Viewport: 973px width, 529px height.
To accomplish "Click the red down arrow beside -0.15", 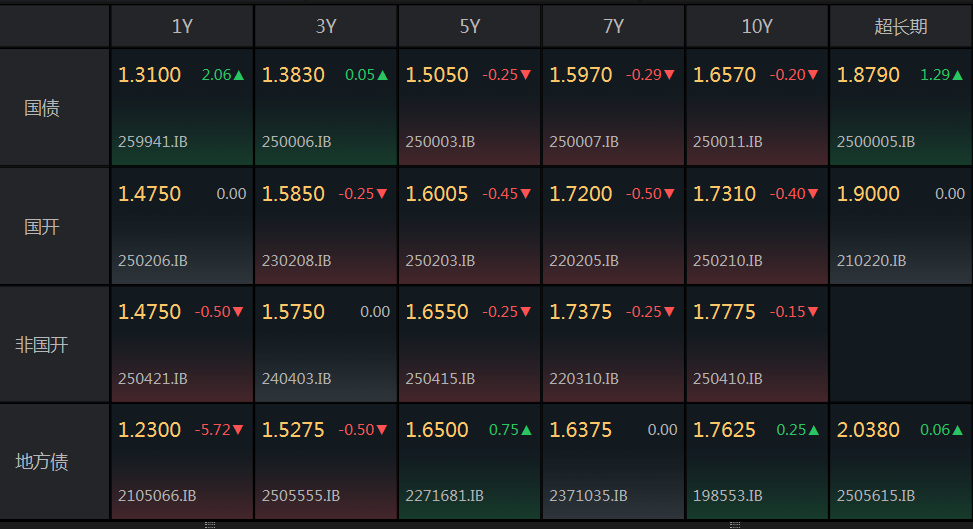I will click(813, 312).
